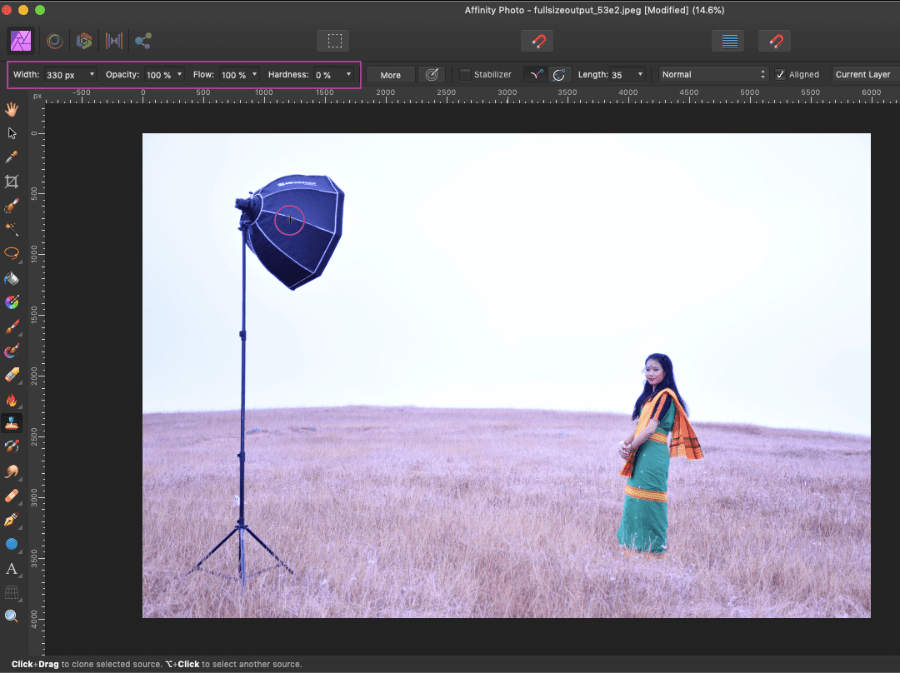Select the Freehand Selection lasso tool

pyautogui.click(x=12, y=254)
